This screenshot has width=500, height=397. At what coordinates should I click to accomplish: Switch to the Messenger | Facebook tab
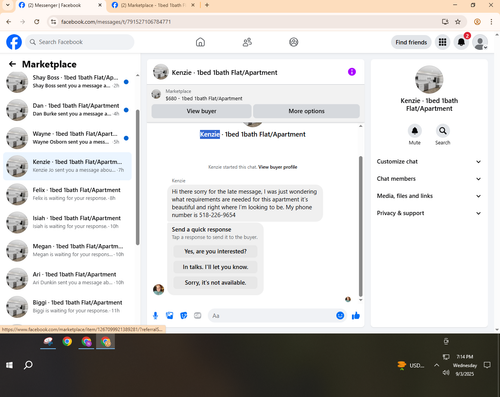tap(60, 5)
